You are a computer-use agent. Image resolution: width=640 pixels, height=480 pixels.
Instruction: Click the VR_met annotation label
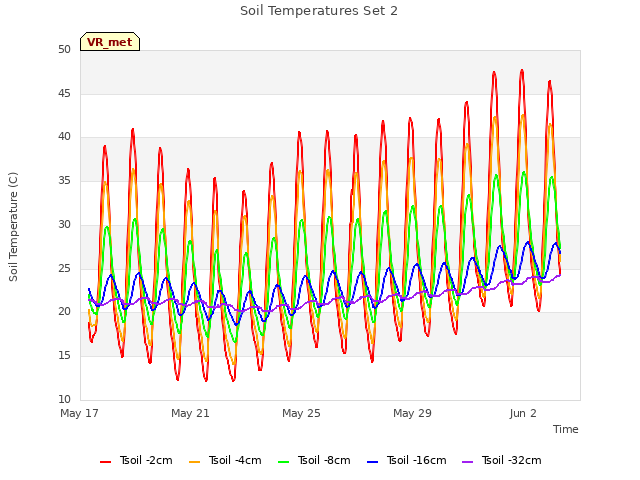coord(110,42)
